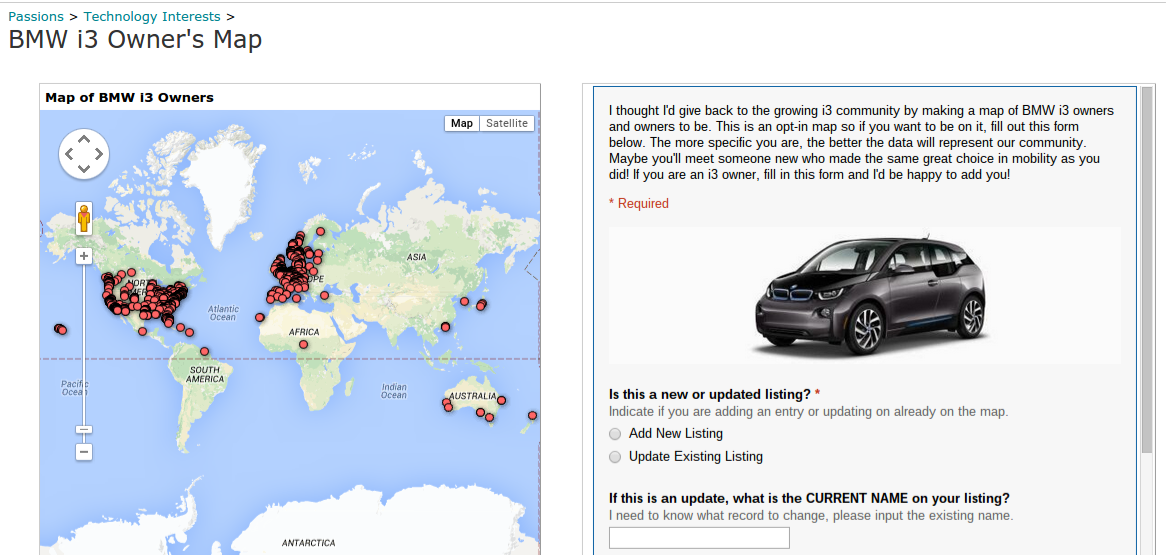Pan the map up with the arrow
This screenshot has width=1167, height=555.
tap(84, 139)
